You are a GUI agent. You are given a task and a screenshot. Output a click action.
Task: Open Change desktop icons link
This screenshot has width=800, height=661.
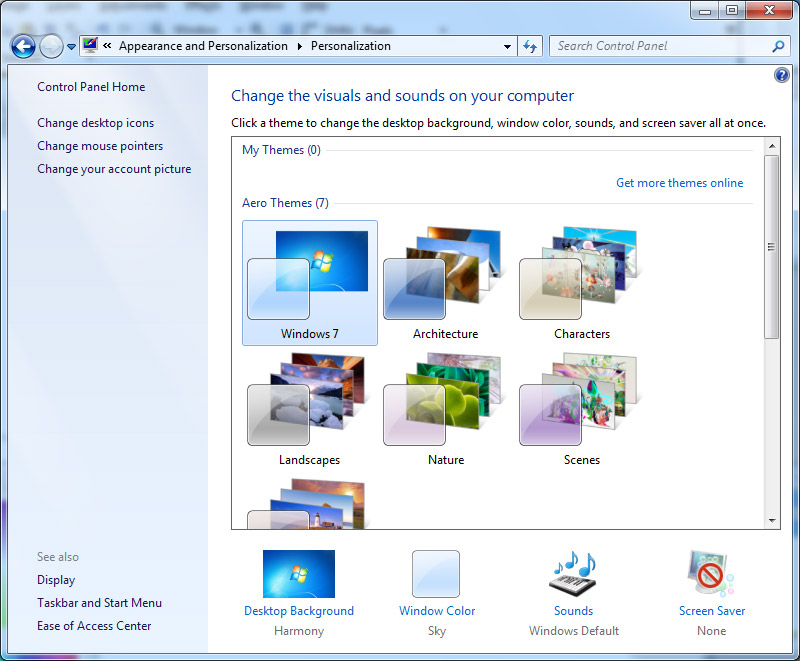(x=96, y=123)
